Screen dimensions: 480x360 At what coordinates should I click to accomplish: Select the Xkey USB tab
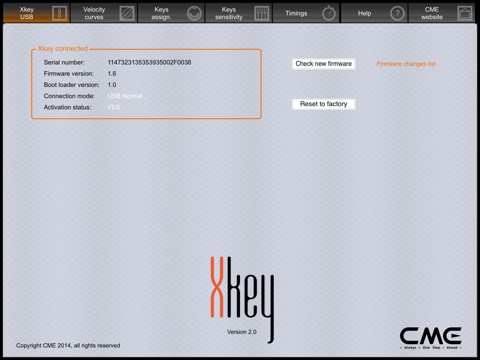(x=36, y=13)
